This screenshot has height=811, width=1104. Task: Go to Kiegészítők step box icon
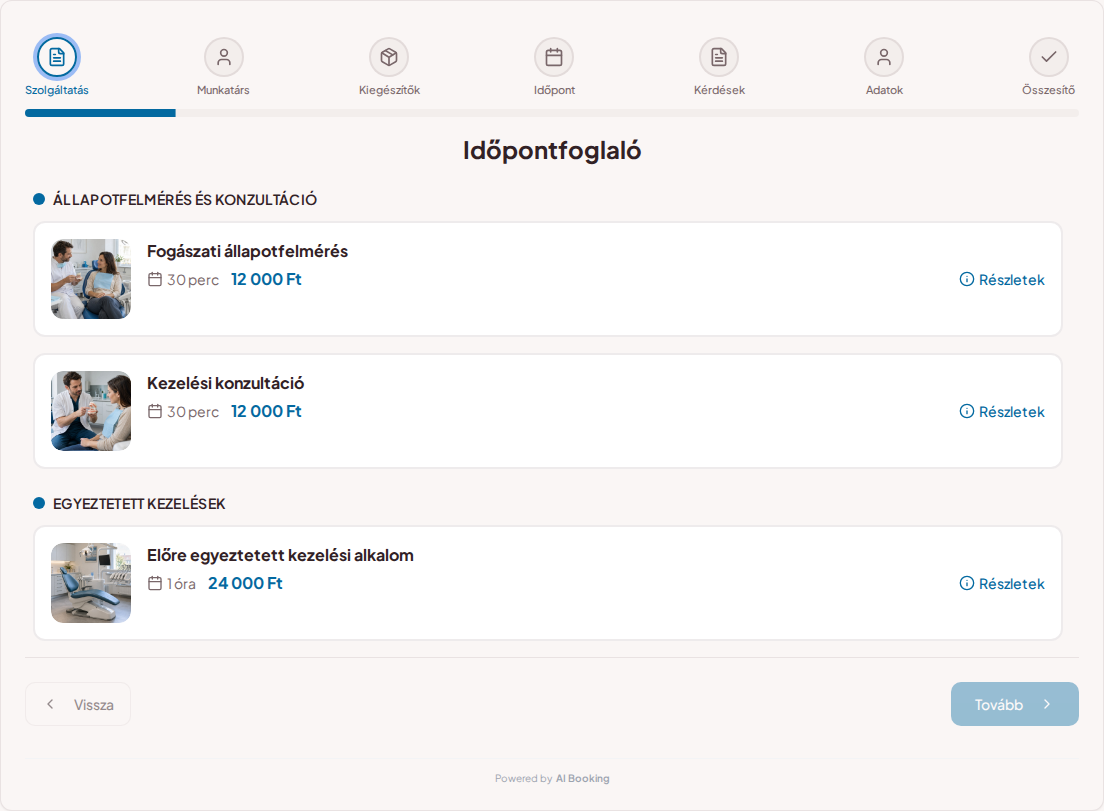(389, 57)
